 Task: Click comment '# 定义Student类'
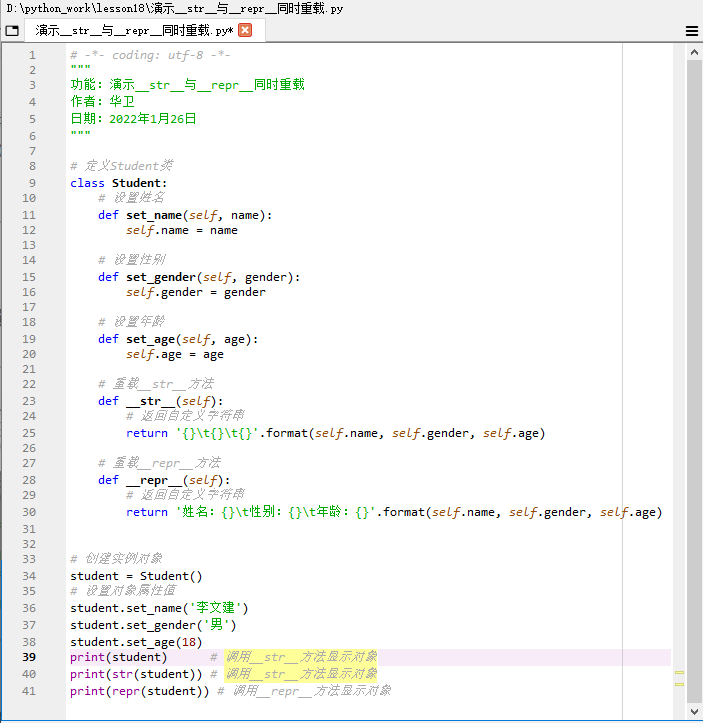coord(122,166)
